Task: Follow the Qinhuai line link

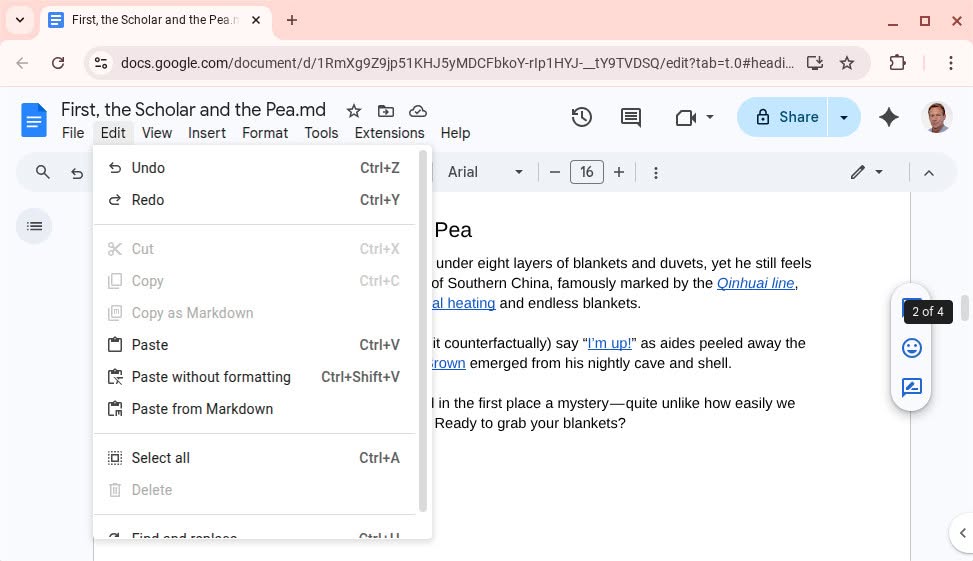Action: tap(755, 283)
